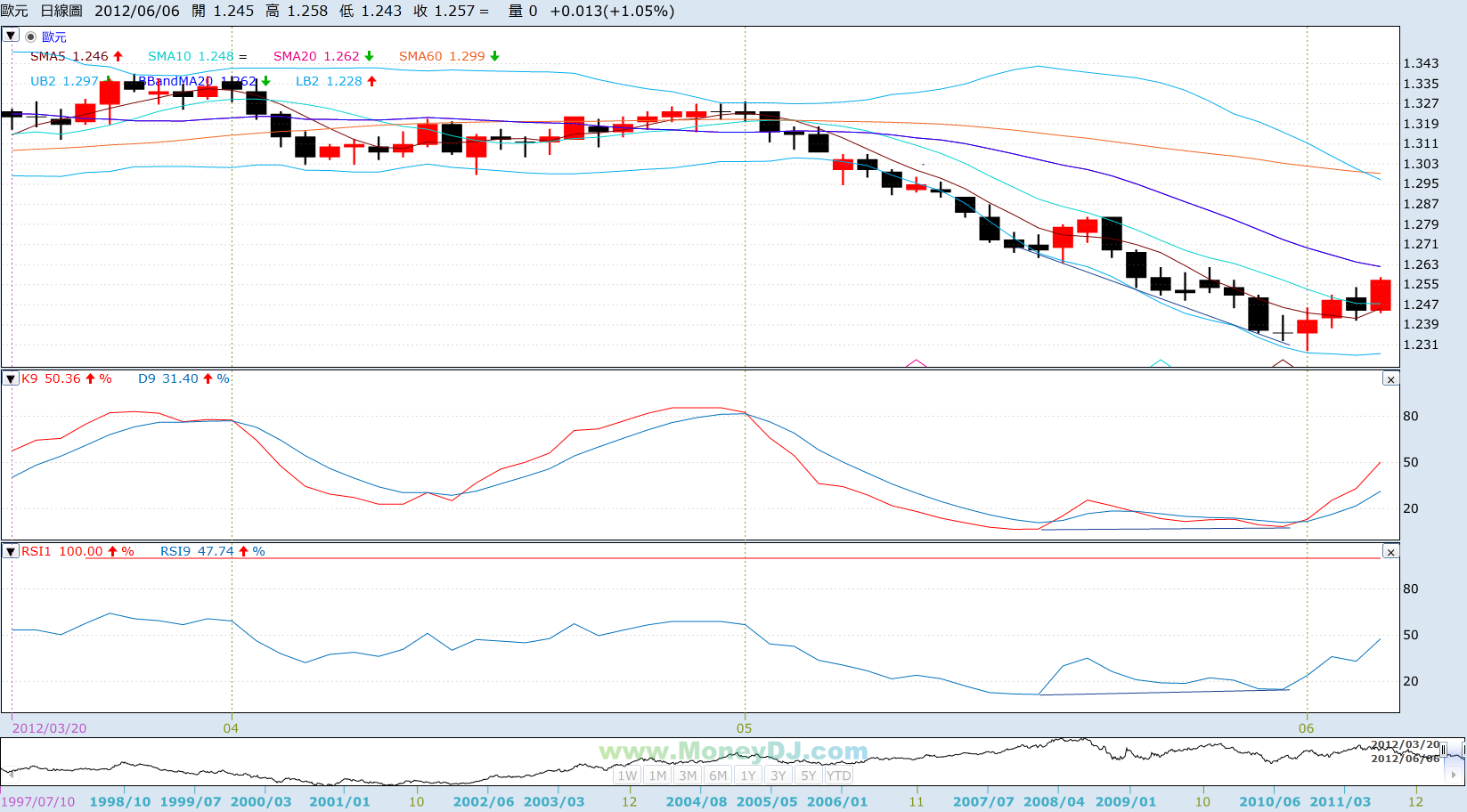
Task: Switch chart range to 3Y
Action: pos(778,775)
